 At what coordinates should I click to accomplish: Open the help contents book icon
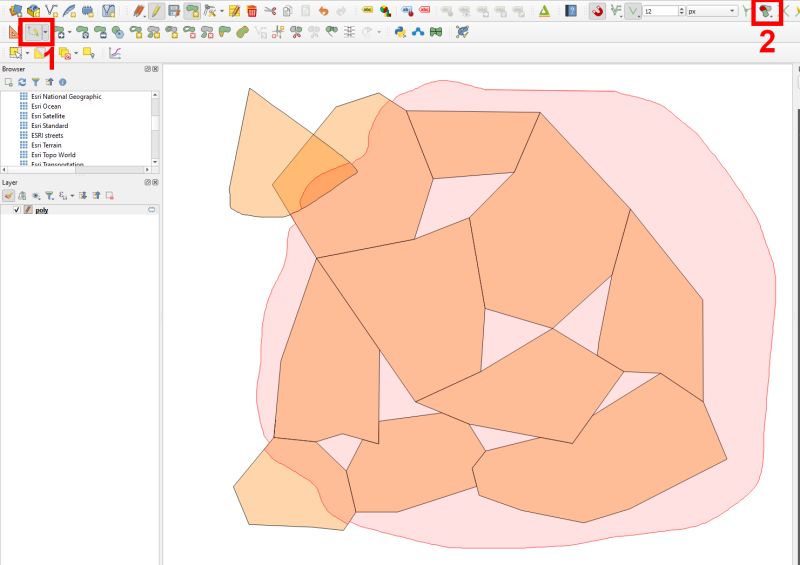click(x=571, y=11)
